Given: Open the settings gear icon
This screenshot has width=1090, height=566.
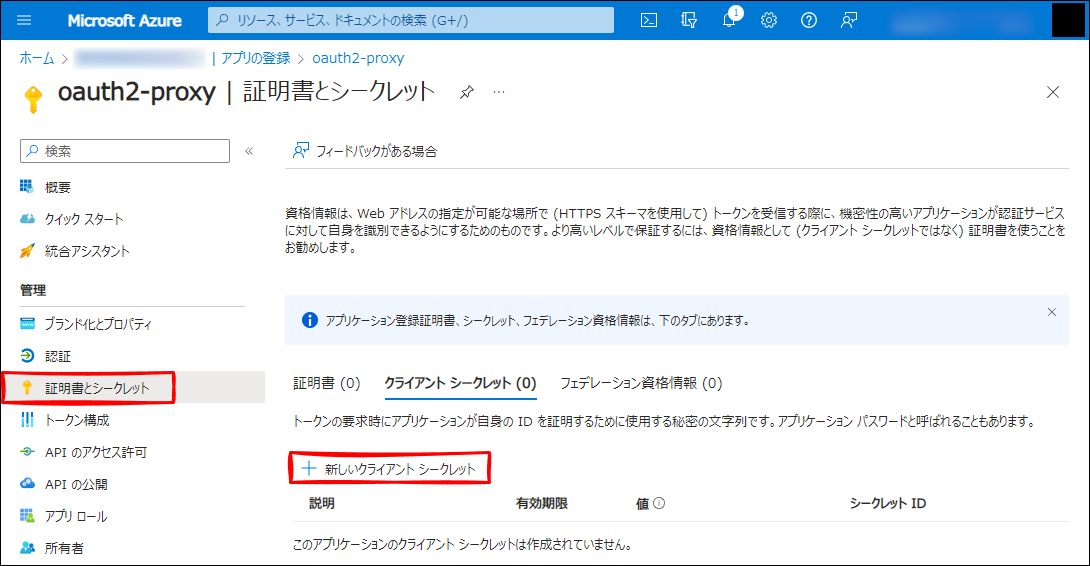Looking at the screenshot, I should point(769,20).
